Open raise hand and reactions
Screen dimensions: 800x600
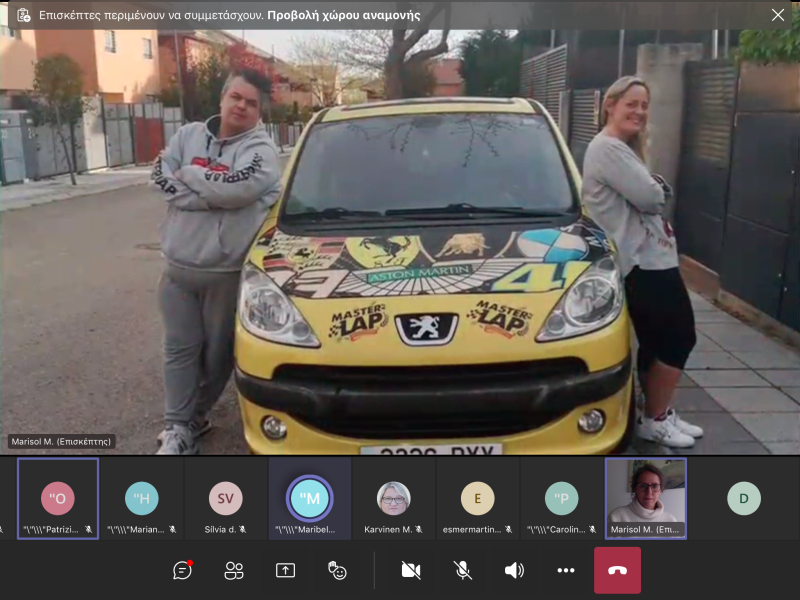click(337, 570)
